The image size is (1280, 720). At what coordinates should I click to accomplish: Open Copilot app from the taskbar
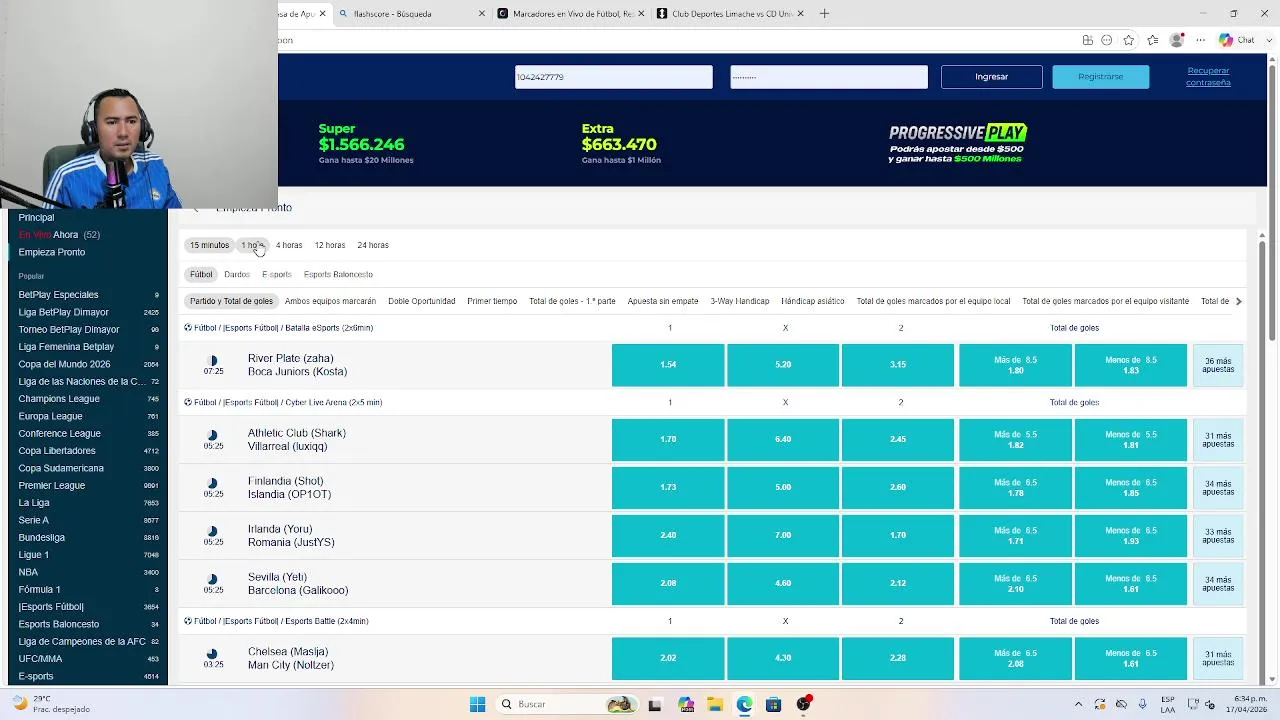coord(685,704)
